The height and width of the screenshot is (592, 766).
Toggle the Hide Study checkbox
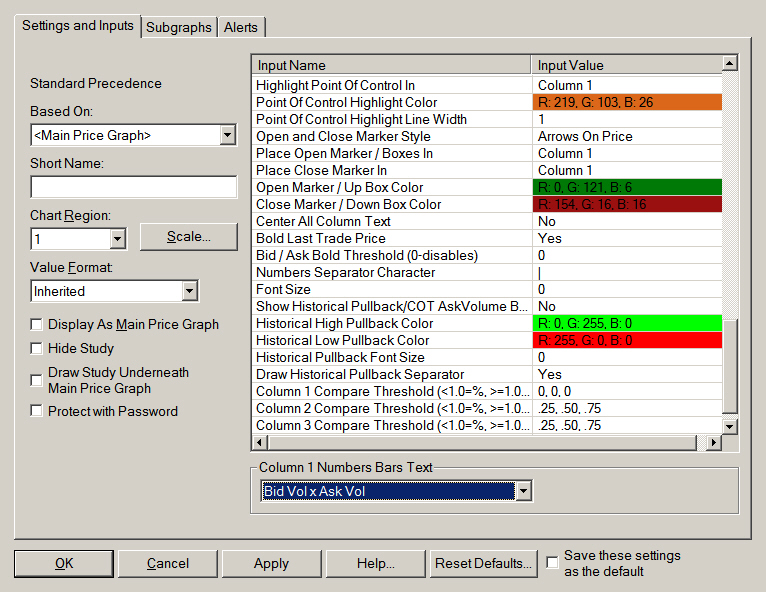37,349
